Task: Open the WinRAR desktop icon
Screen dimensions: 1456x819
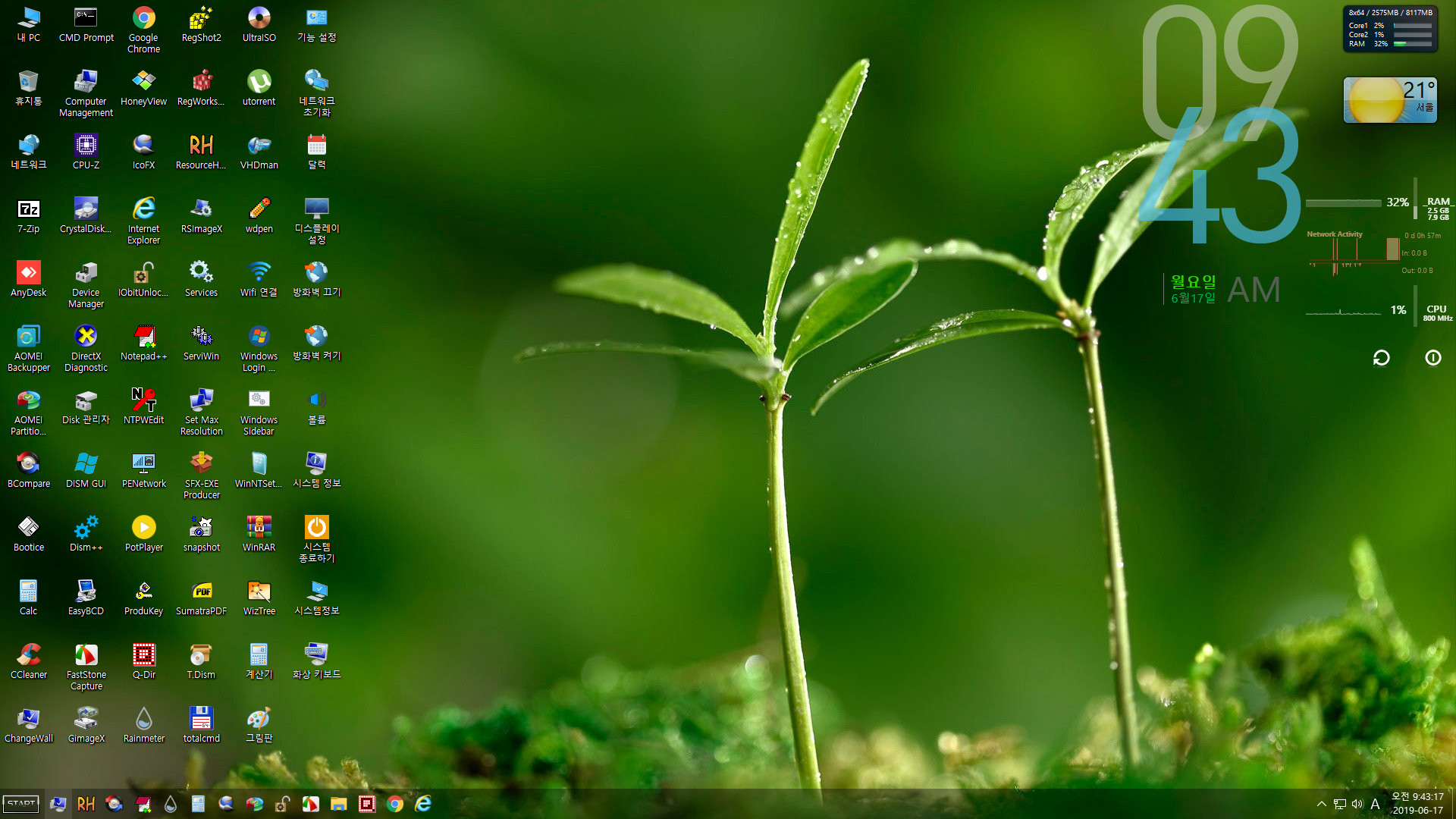Action: 259,534
